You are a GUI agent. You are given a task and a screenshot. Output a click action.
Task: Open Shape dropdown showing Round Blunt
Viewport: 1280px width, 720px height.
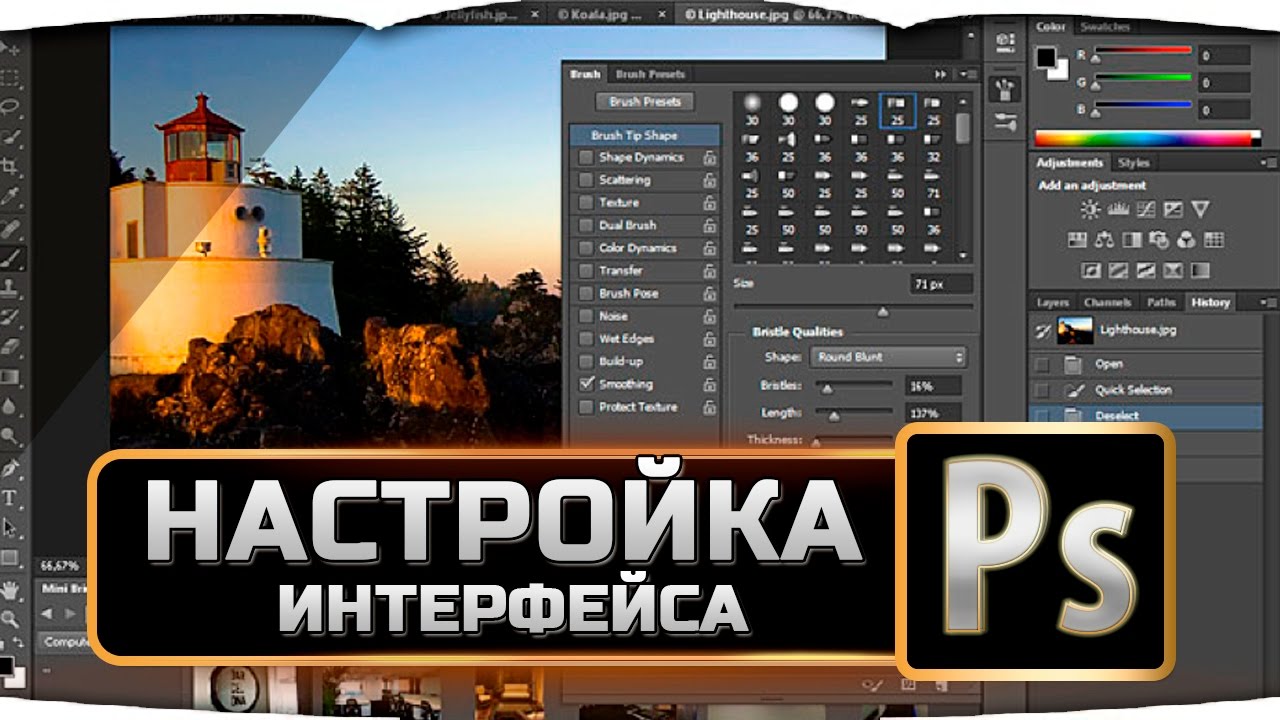click(x=889, y=357)
